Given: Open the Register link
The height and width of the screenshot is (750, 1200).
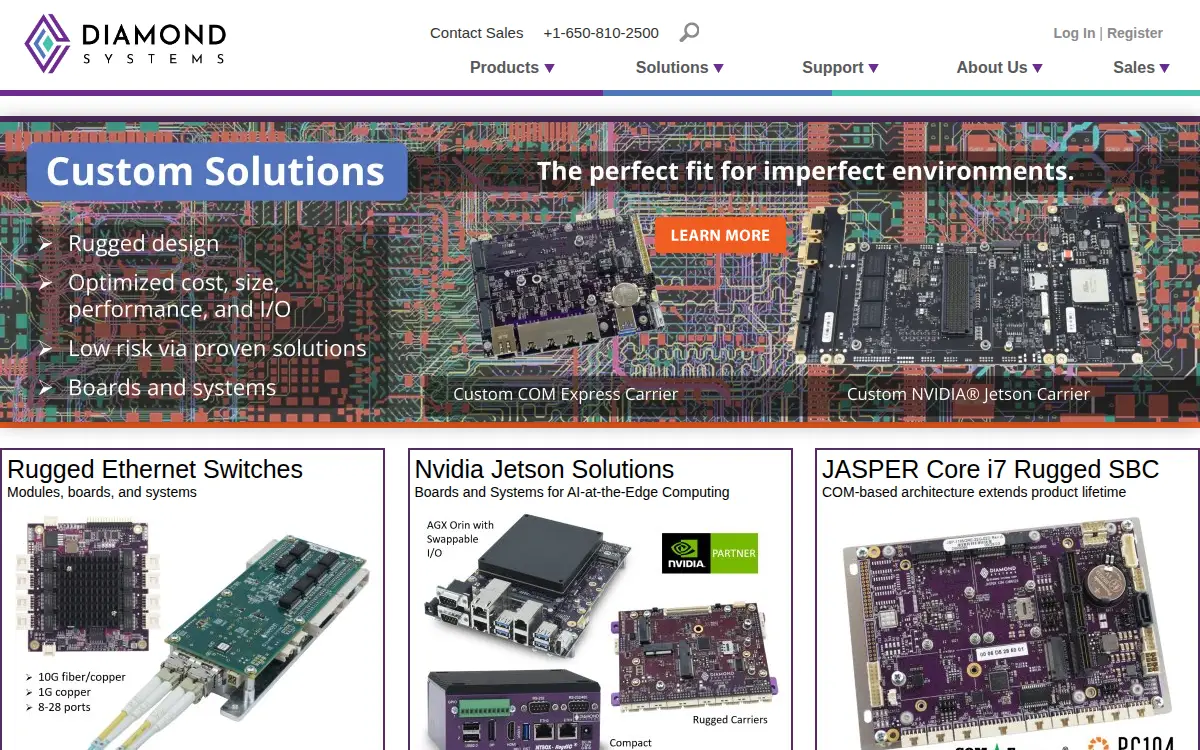Looking at the screenshot, I should [1135, 33].
